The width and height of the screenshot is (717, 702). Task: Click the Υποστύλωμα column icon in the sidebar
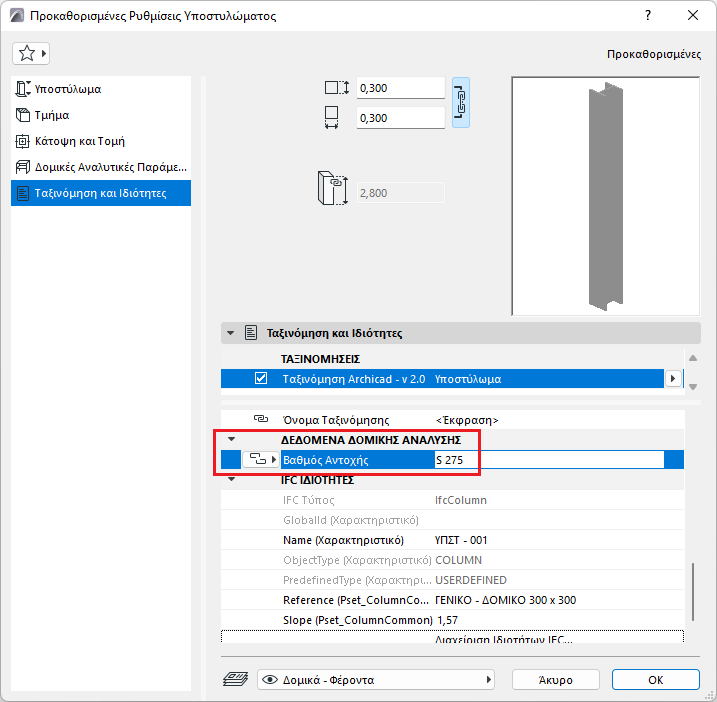click(x=23, y=89)
